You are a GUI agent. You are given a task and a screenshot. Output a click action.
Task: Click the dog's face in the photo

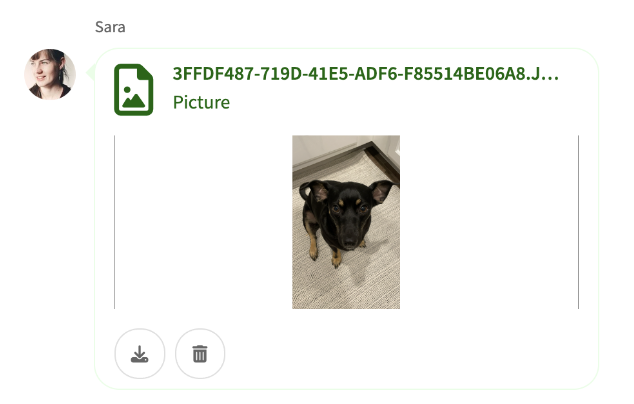click(347, 218)
